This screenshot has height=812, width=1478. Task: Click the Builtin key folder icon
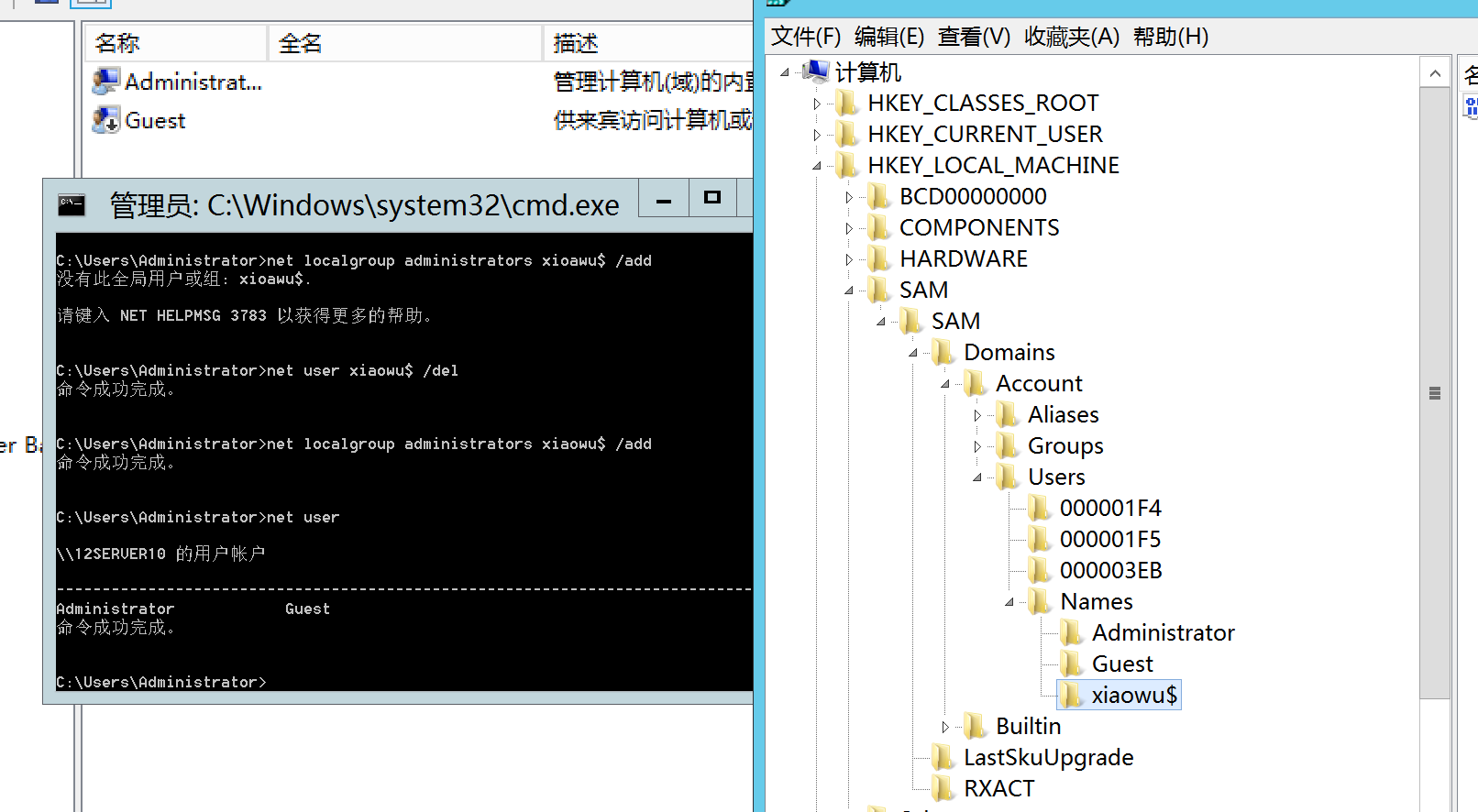pyautogui.click(x=975, y=727)
